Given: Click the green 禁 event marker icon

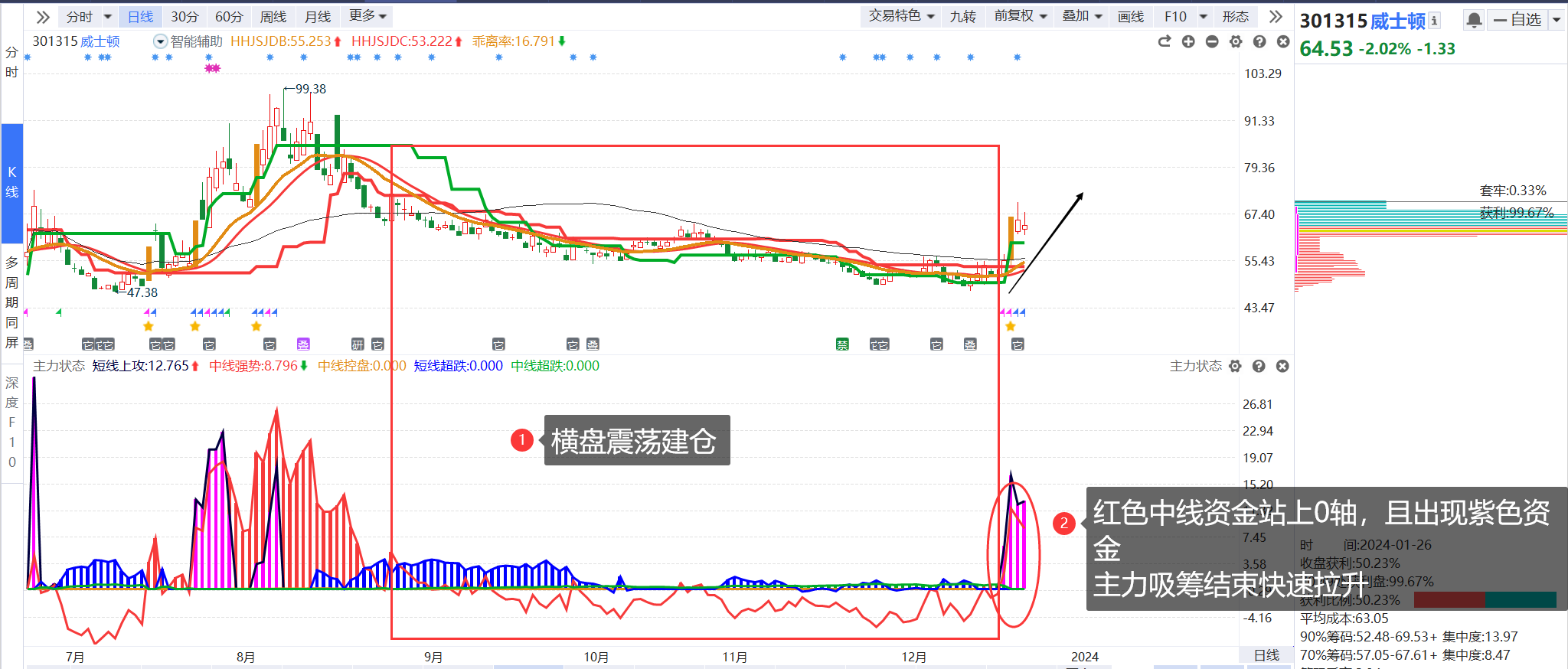Looking at the screenshot, I should (842, 344).
